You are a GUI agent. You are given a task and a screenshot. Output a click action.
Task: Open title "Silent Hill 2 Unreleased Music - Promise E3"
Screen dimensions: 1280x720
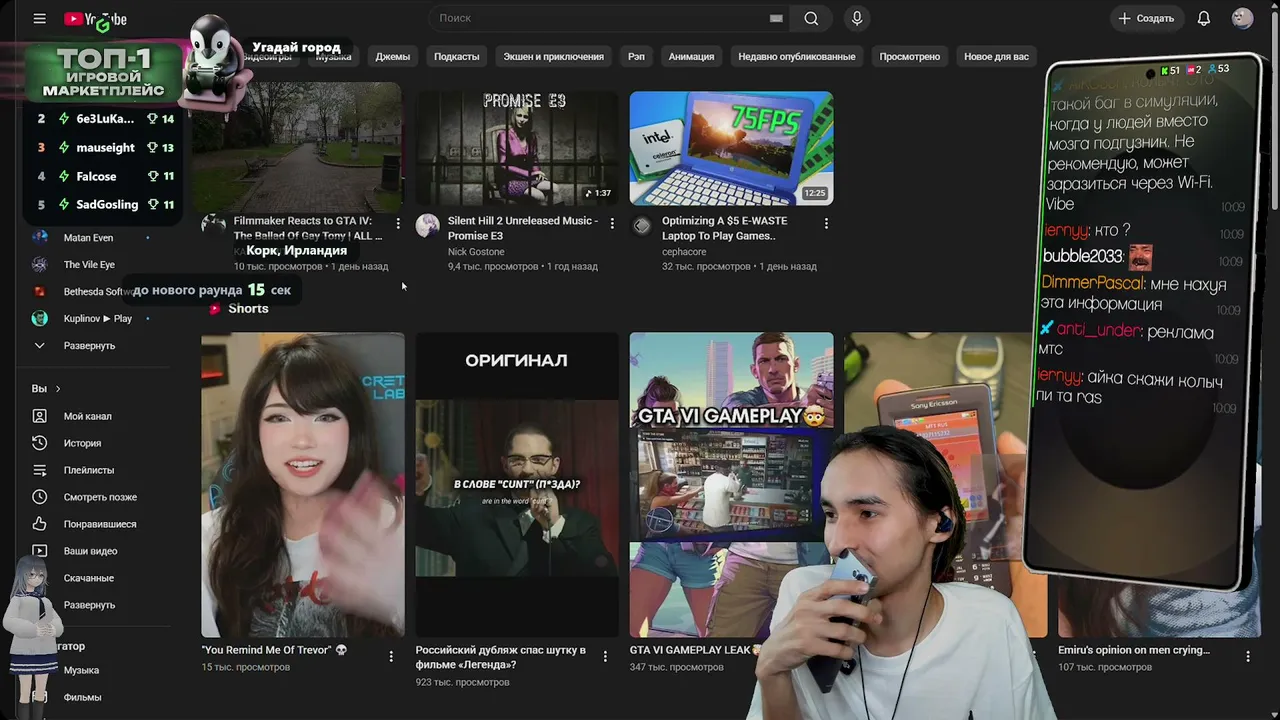coord(523,228)
